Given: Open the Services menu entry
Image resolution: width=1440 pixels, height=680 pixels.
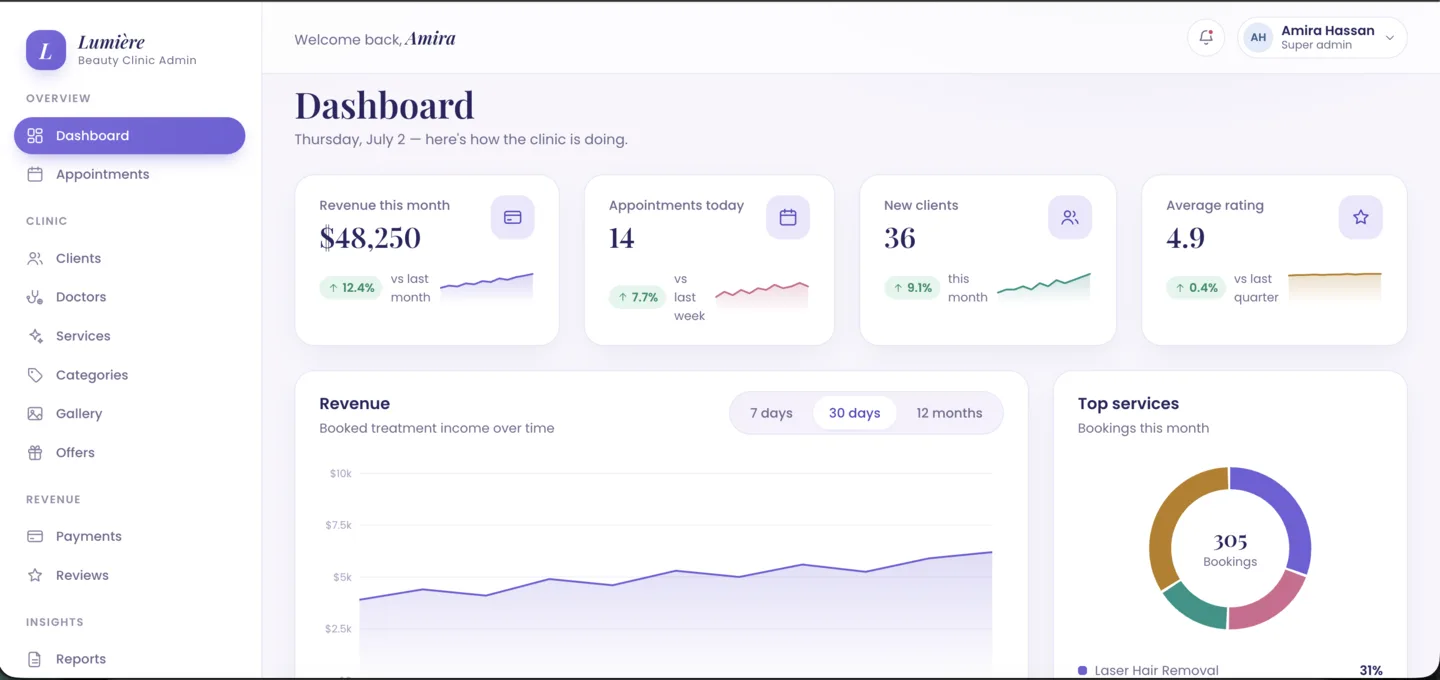Looking at the screenshot, I should point(129,336).
